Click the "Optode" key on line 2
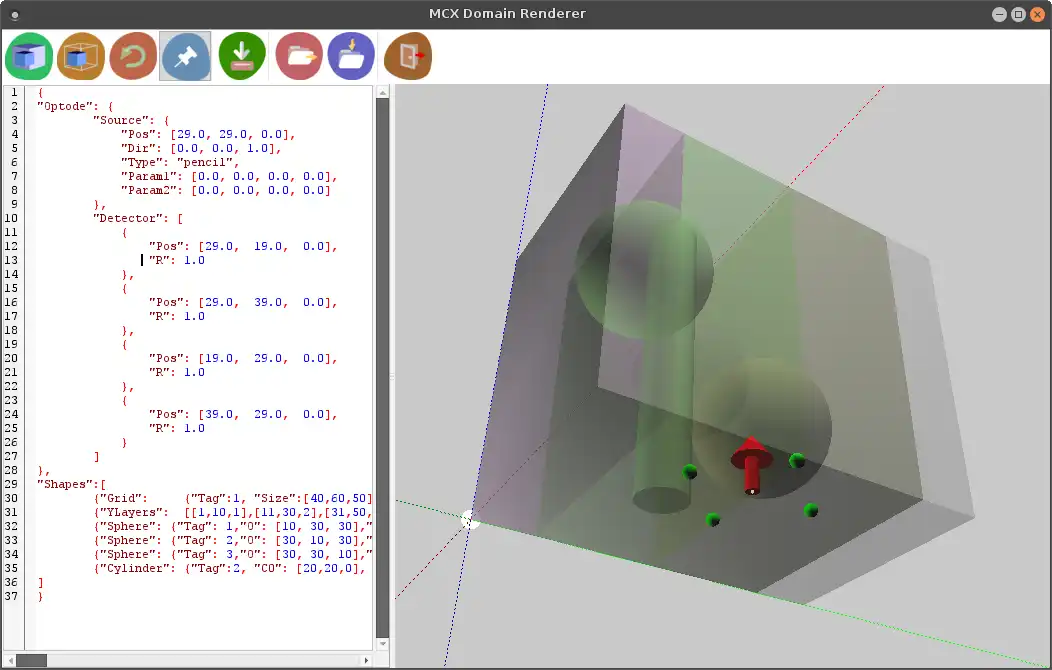The width and height of the screenshot is (1052, 670). (x=65, y=106)
